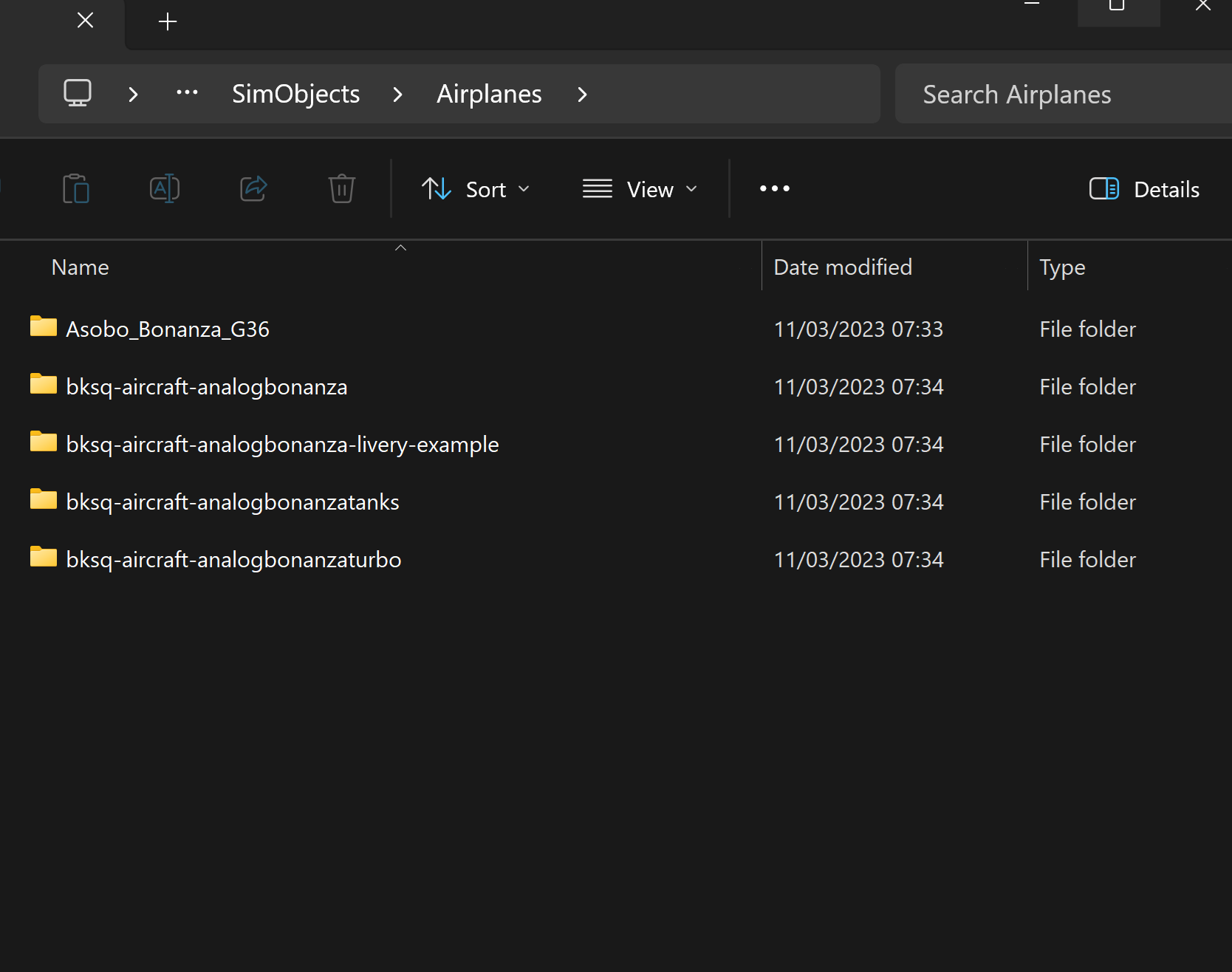Open the See more toolbar options

tap(775, 189)
